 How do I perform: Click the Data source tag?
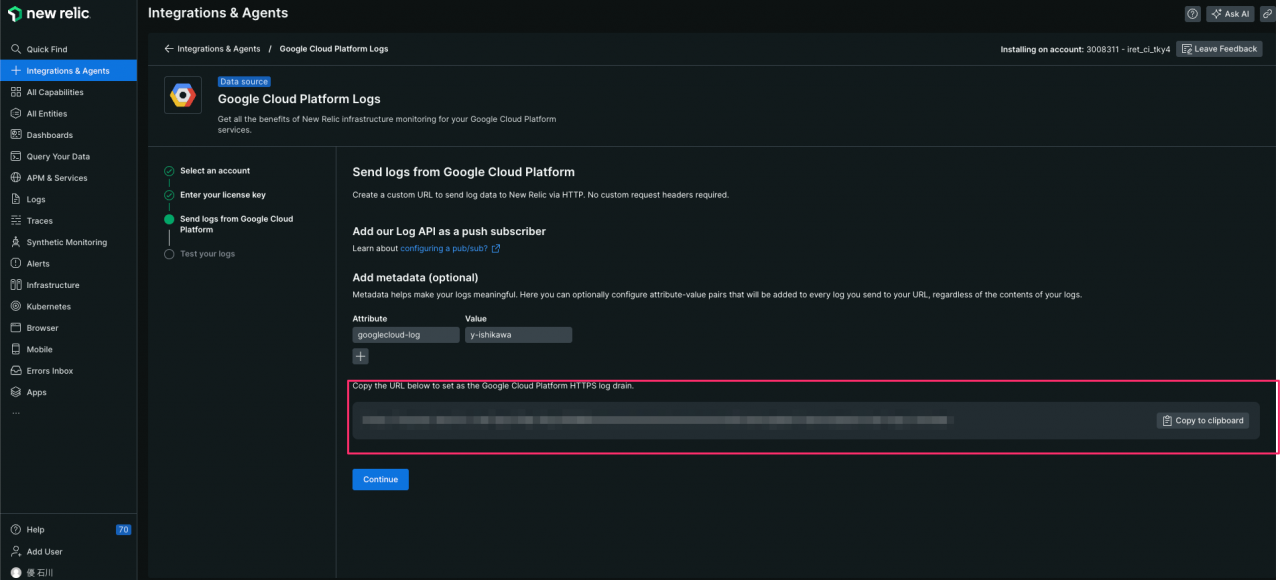click(244, 82)
